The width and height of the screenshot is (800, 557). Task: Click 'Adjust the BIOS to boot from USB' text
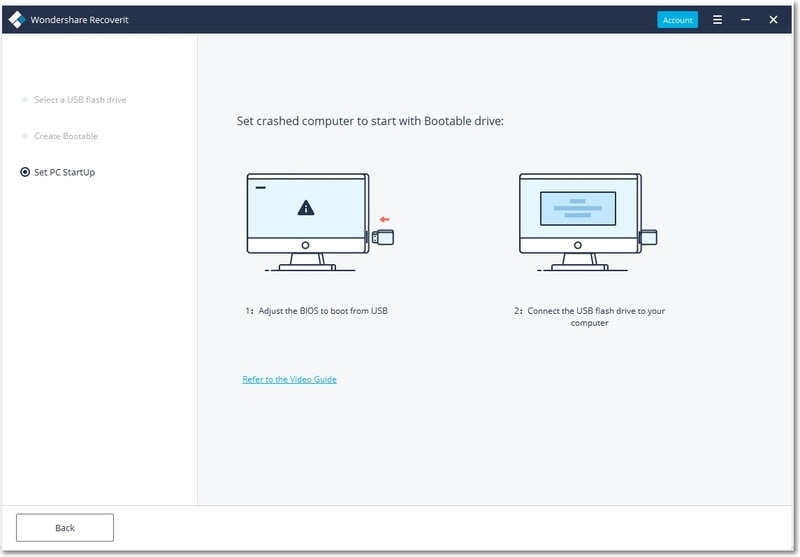322,311
